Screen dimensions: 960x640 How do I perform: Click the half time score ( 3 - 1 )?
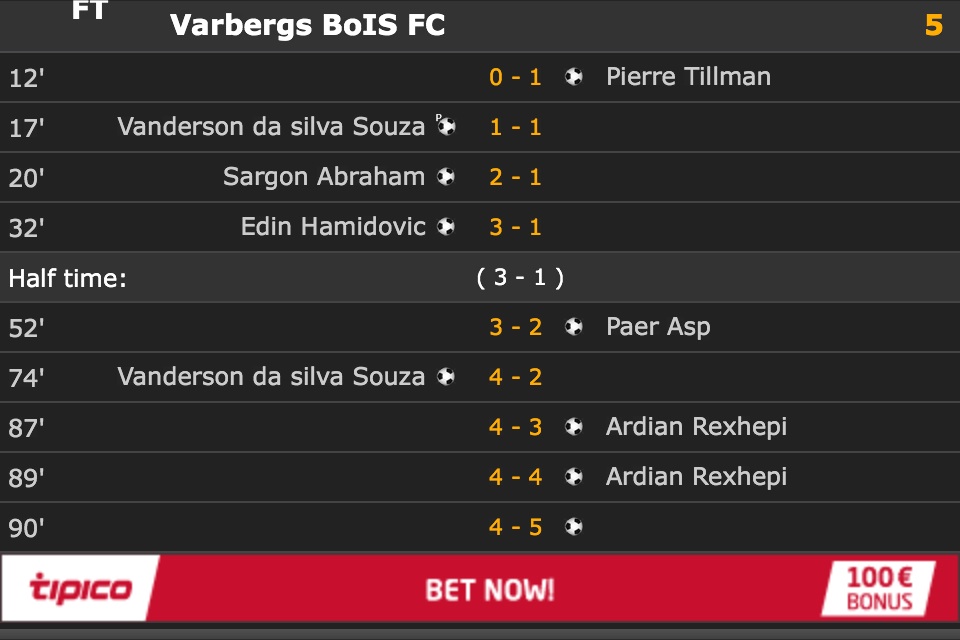pyautogui.click(x=520, y=278)
